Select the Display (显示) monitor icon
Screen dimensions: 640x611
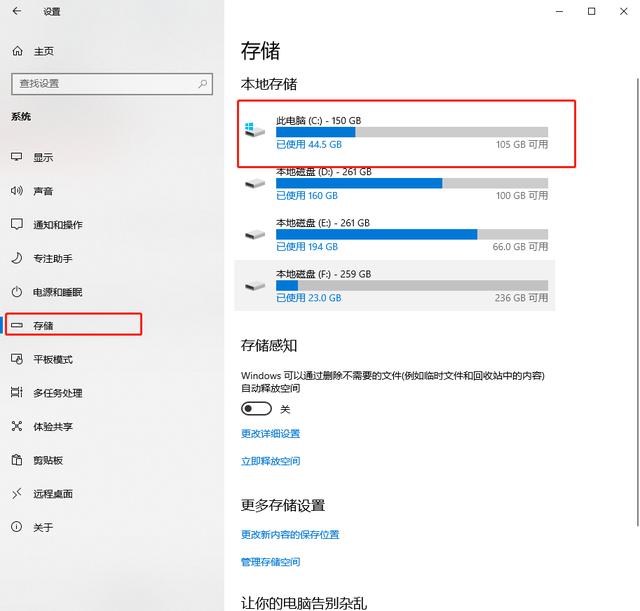click(17, 158)
